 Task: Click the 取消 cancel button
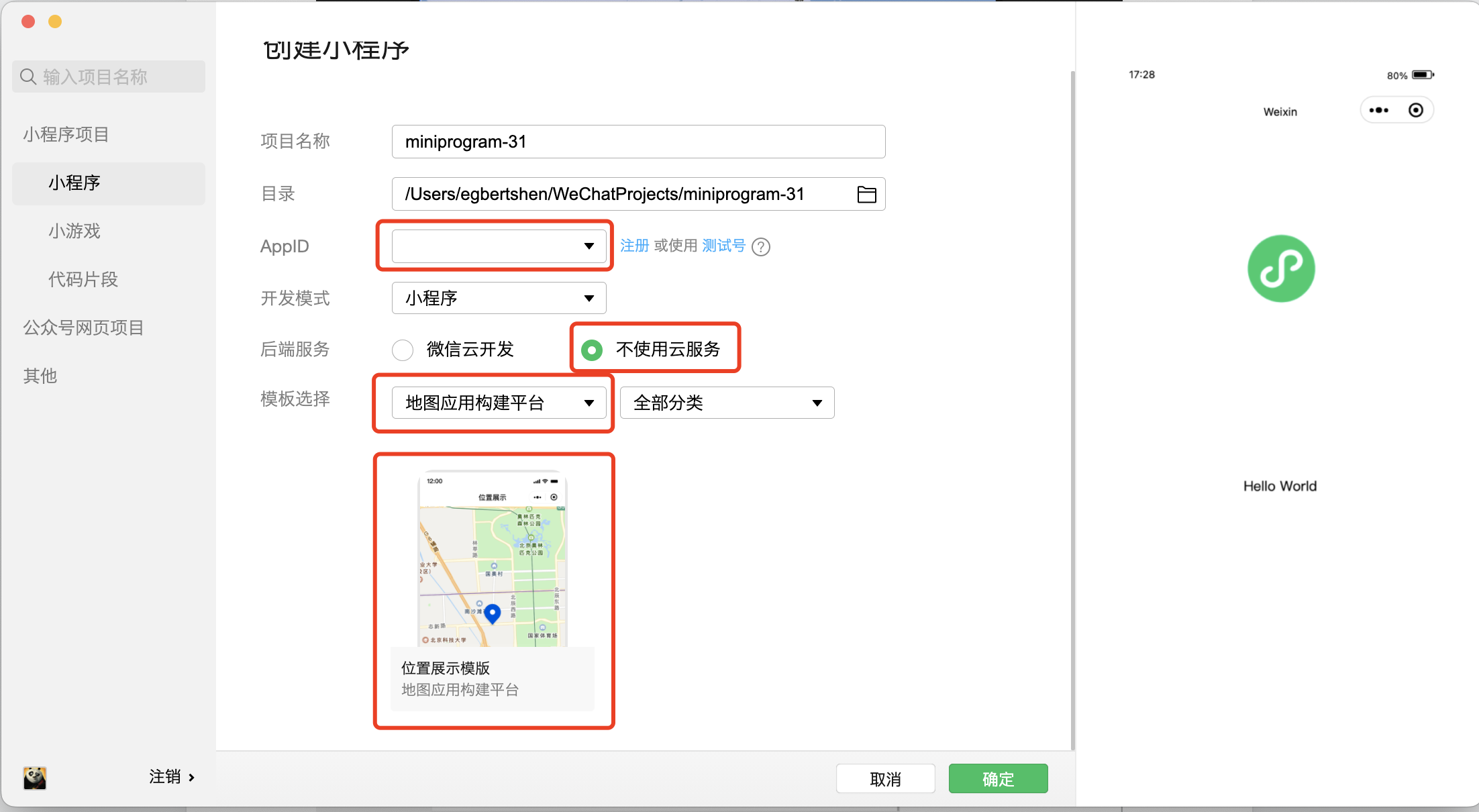point(885,778)
